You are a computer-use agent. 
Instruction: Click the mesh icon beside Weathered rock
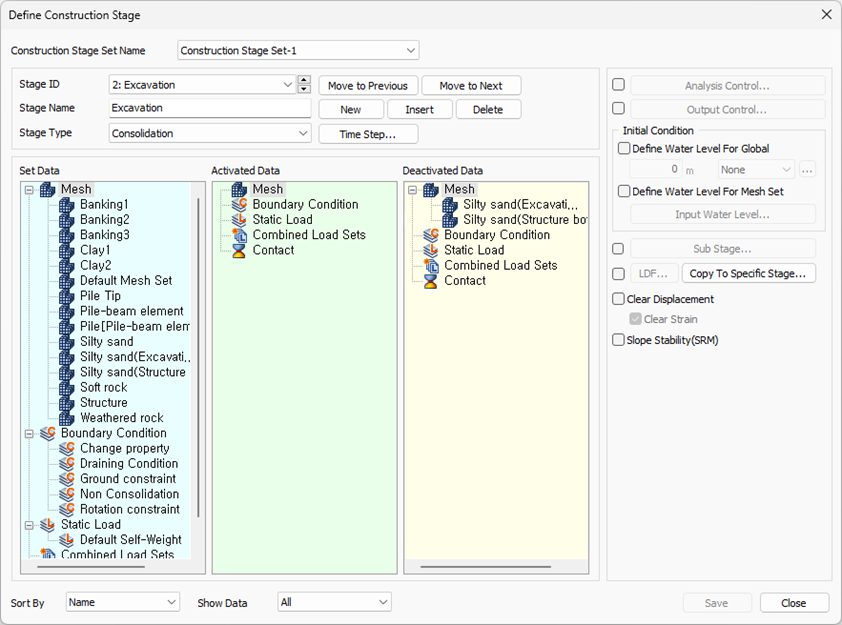point(67,418)
